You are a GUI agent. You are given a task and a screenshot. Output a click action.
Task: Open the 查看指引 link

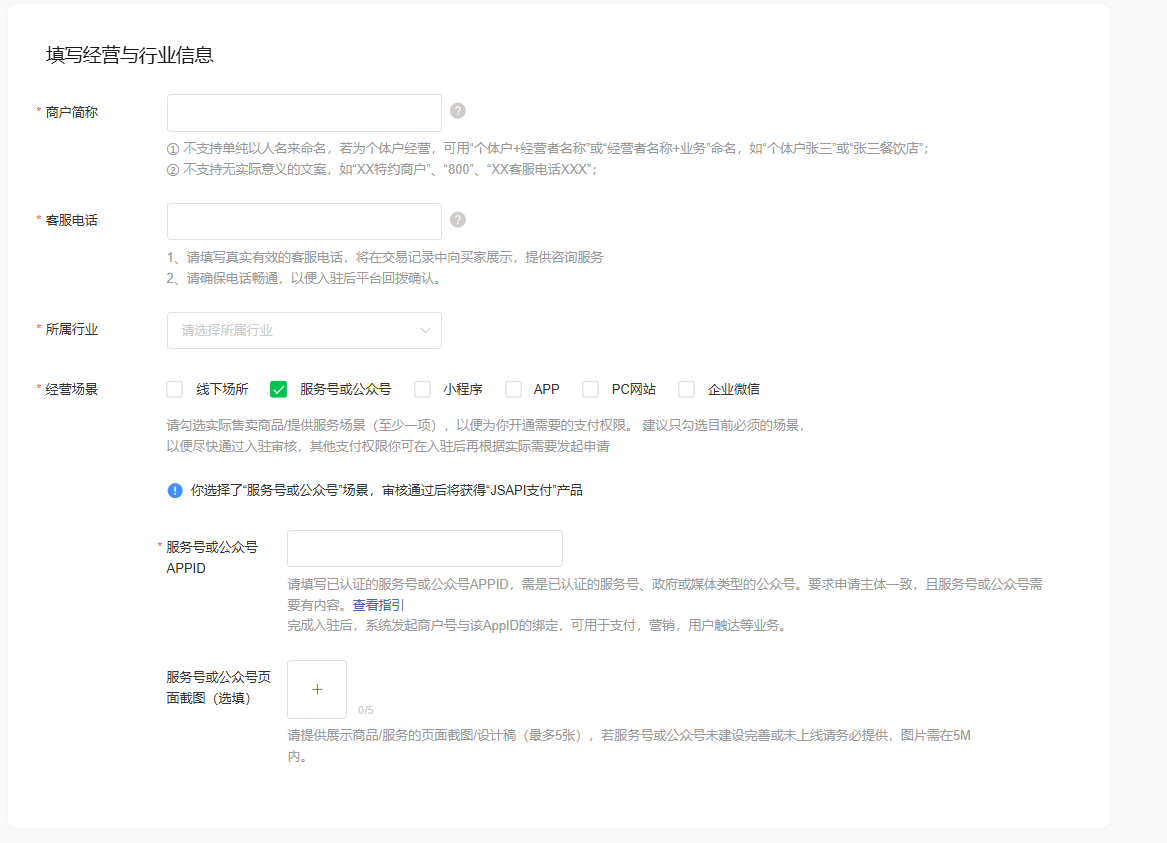pos(378,605)
